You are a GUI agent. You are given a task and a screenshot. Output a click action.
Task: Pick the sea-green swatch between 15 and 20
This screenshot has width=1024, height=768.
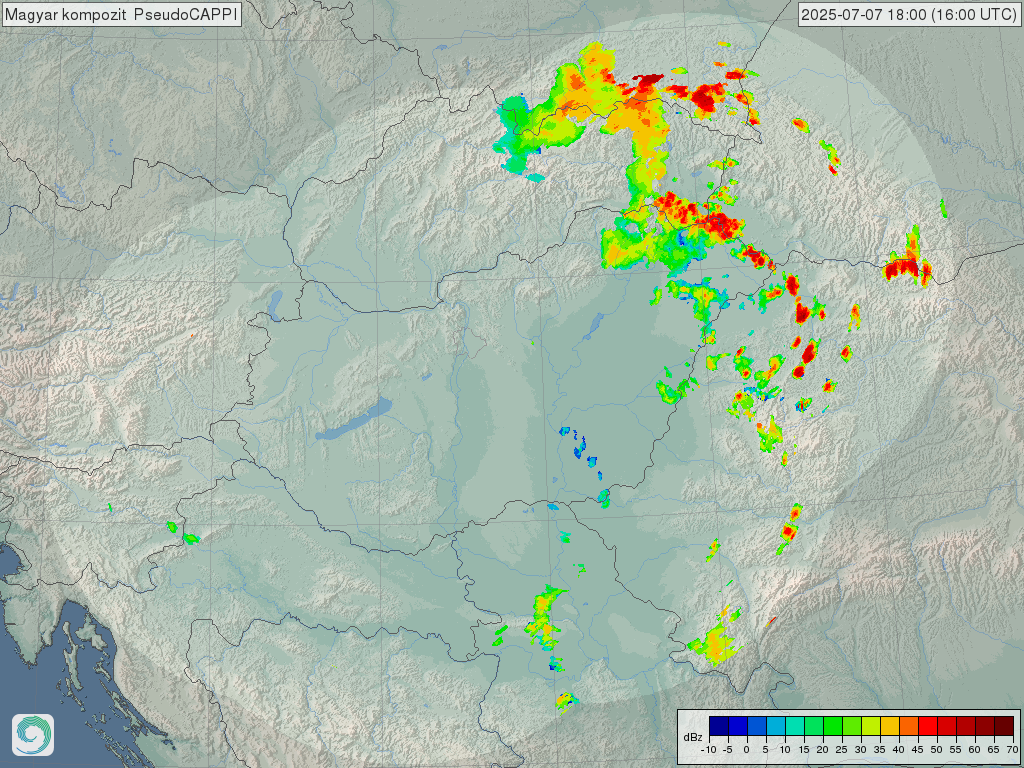pyautogui.click(x=814, y=726)
